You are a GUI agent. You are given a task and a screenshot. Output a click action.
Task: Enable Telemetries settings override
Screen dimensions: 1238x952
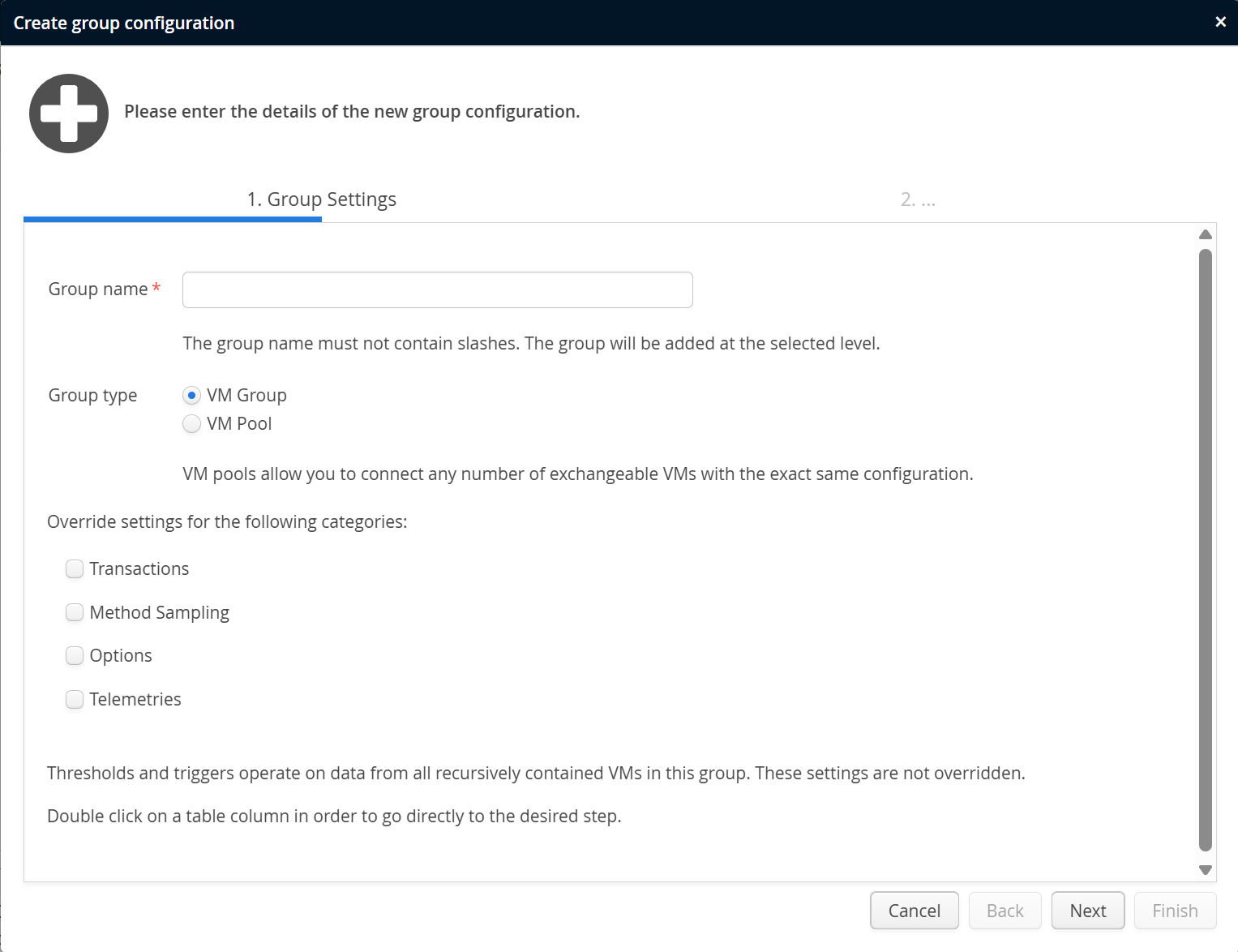coord(75,699)
